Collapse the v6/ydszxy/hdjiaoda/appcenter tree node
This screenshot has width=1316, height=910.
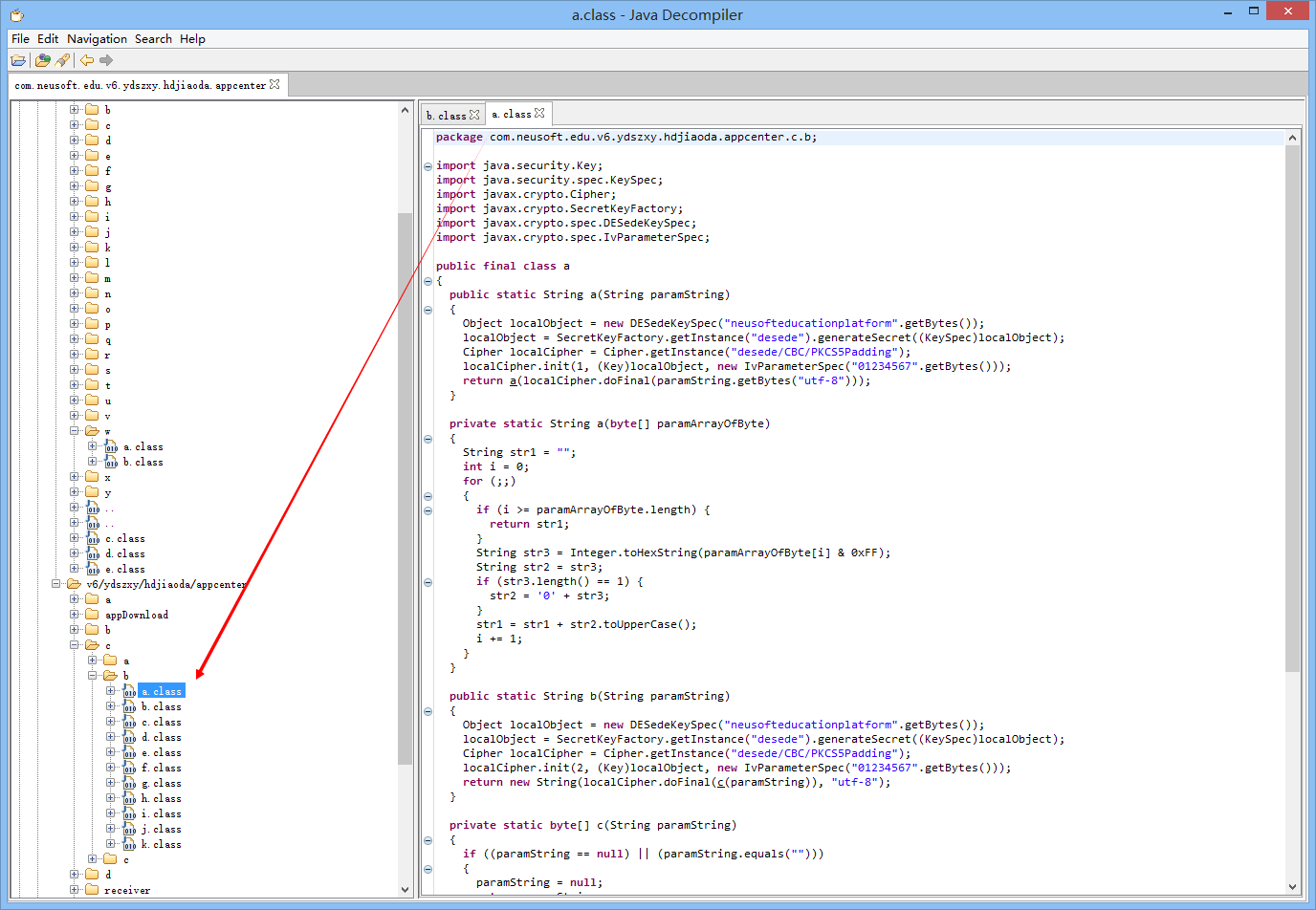point(56,584)
